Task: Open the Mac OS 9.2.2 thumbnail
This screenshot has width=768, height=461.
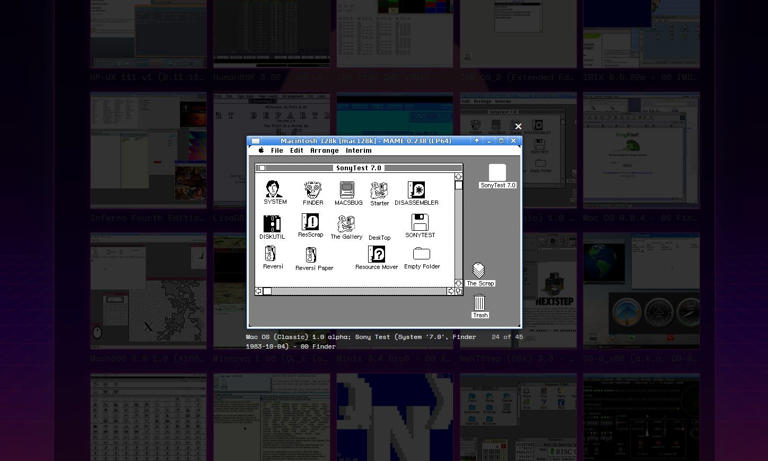Action: tap(641, 150)
